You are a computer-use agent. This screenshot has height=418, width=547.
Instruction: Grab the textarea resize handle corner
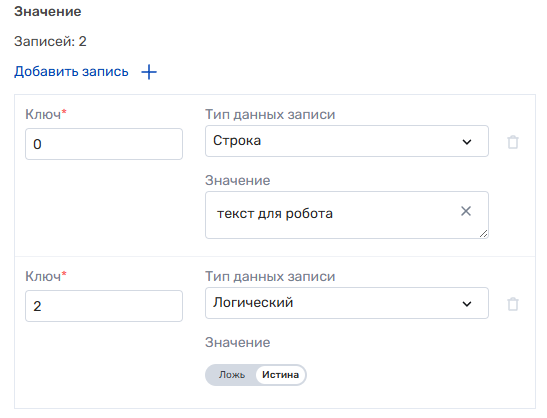(x=483, y=234)
